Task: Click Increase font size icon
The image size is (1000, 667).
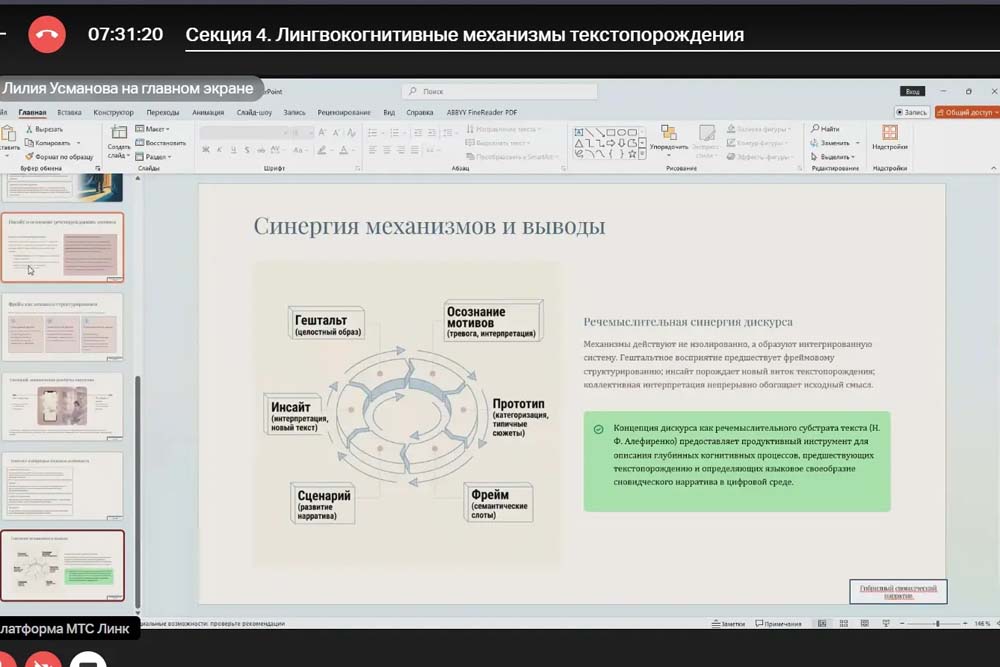Action: tap(322, 133)
